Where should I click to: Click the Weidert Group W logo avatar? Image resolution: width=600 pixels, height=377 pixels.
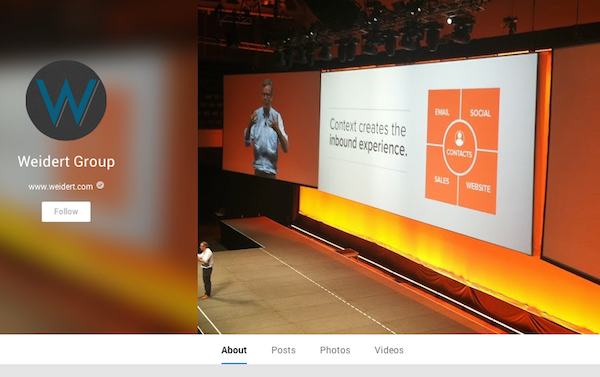pos(66,100)
